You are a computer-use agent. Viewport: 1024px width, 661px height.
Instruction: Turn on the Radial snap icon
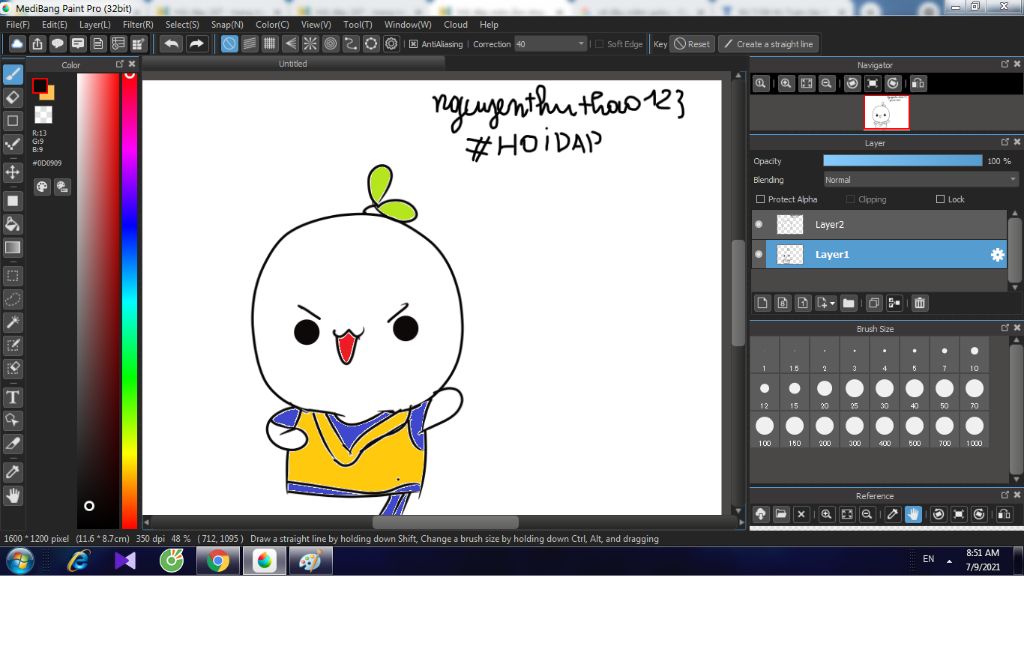310,44
